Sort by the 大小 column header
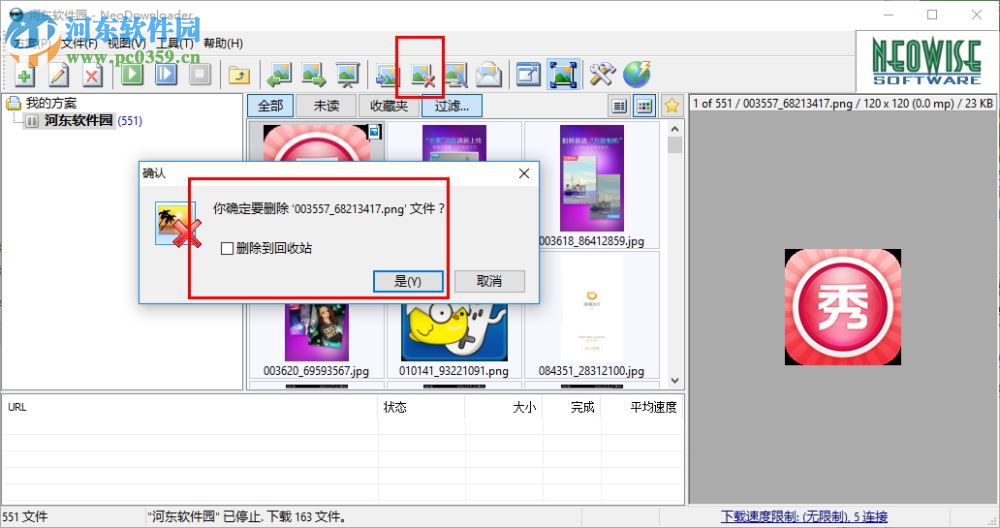Viewport: 1000px width, 528px height. (504, 407)
